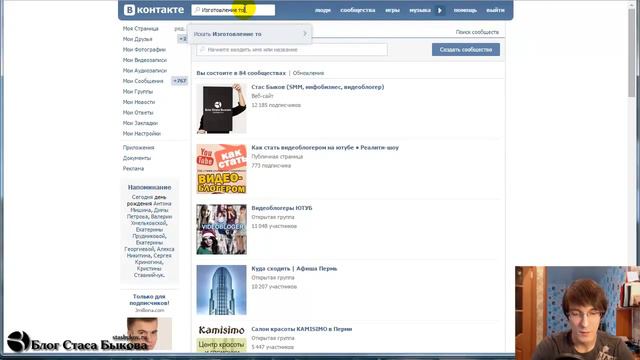Open 'Куда сходить | Афиша Пермь' link
Viewport: 640px width, 360px height.
[x=294, y=269]
